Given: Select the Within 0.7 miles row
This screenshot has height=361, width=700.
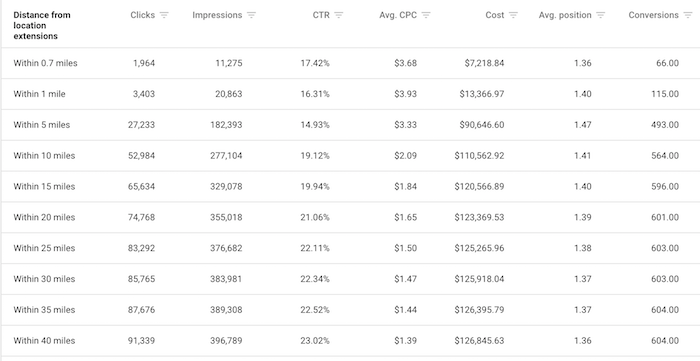Looking at the screenshot, I should click(350, 63).
